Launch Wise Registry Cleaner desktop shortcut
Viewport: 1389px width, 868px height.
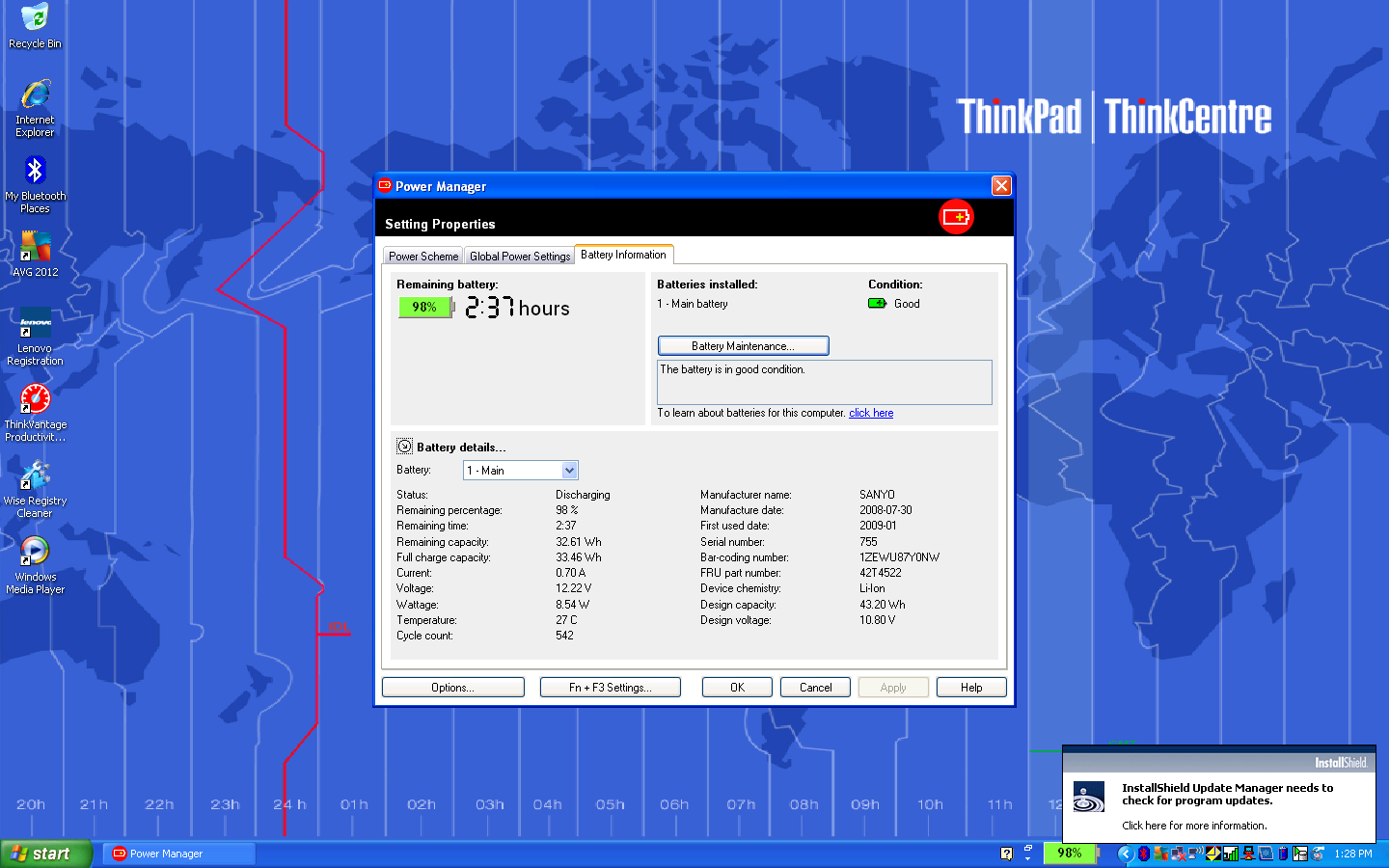pos(35,489)
